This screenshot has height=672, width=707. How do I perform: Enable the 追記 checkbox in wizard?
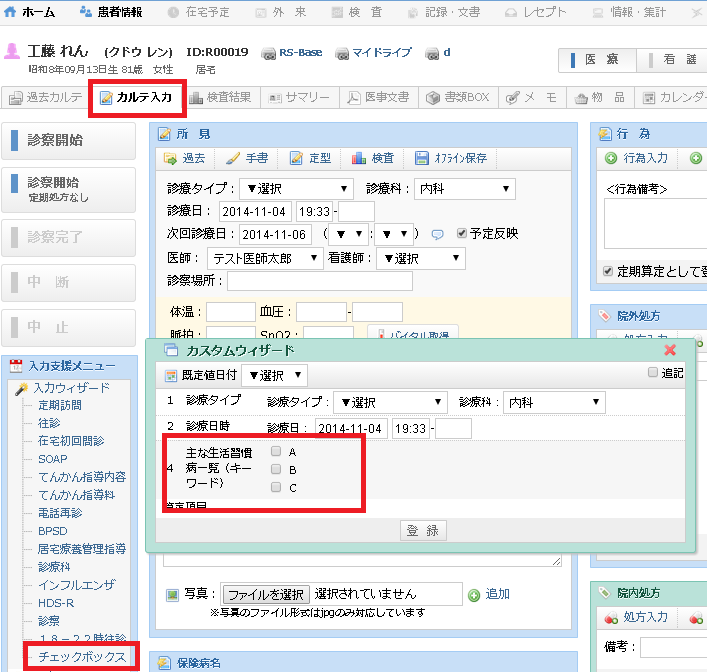652,372
